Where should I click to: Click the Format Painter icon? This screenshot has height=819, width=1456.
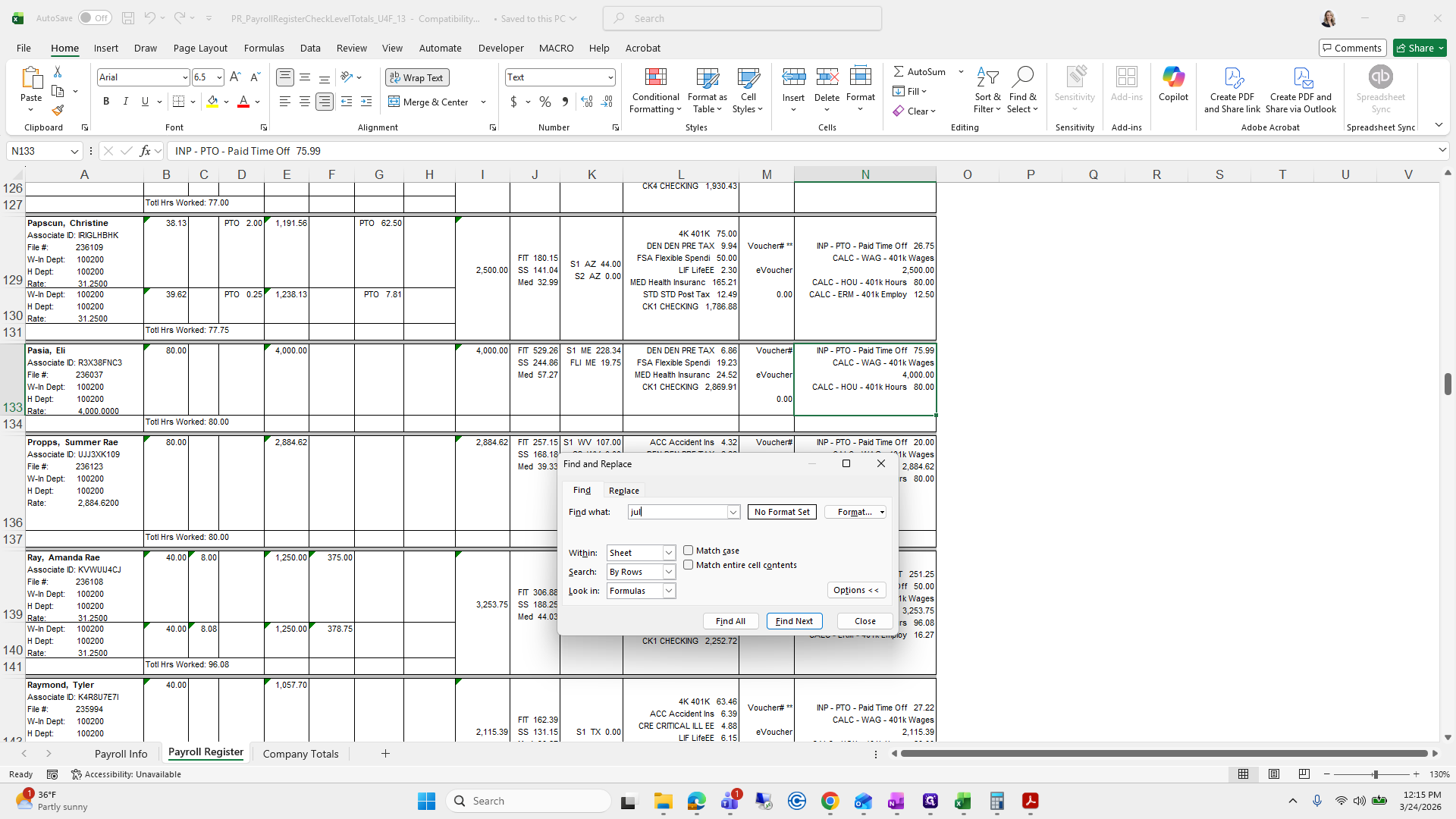58,111
